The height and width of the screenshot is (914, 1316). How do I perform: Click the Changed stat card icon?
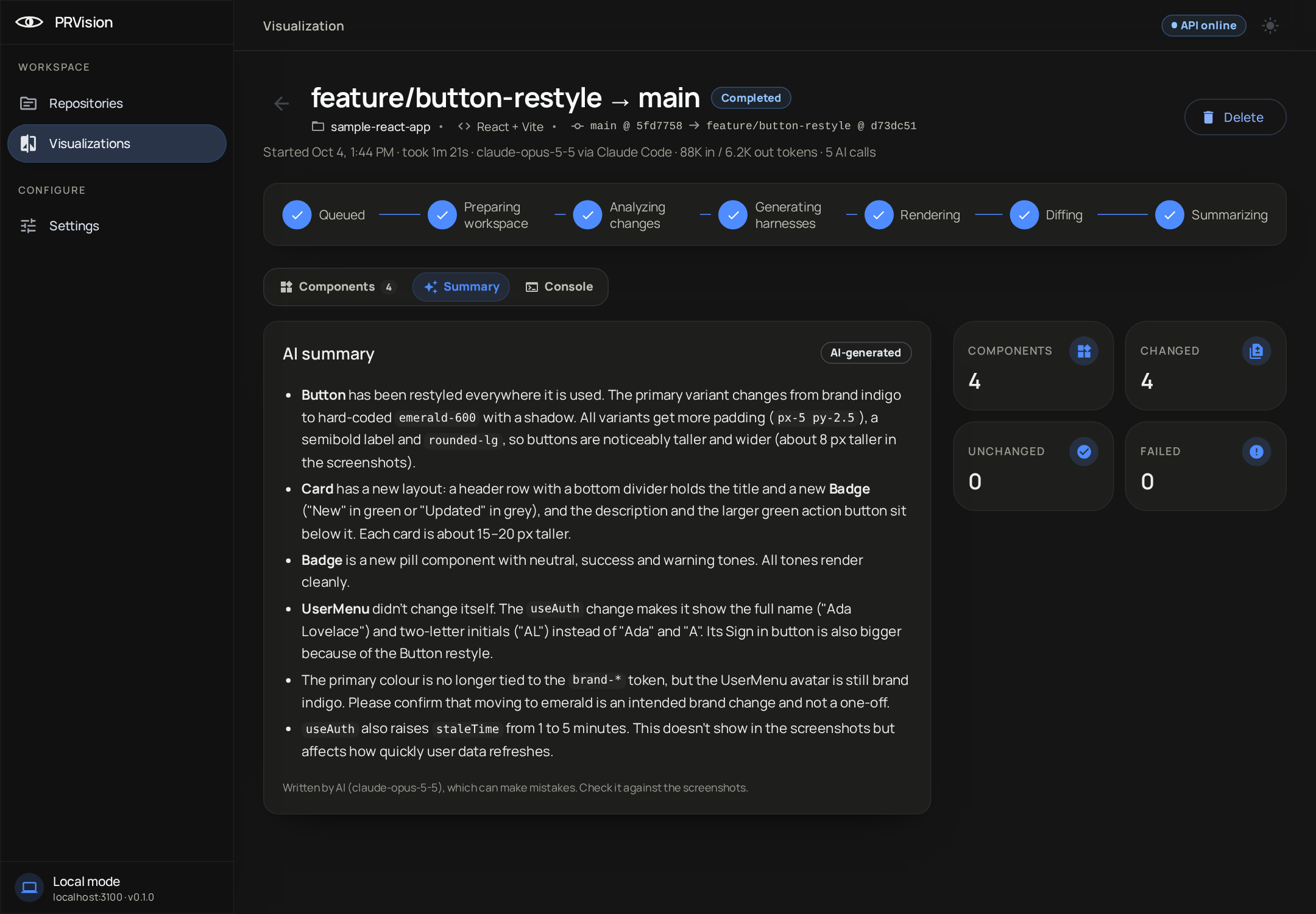[x=1256, y=351]
